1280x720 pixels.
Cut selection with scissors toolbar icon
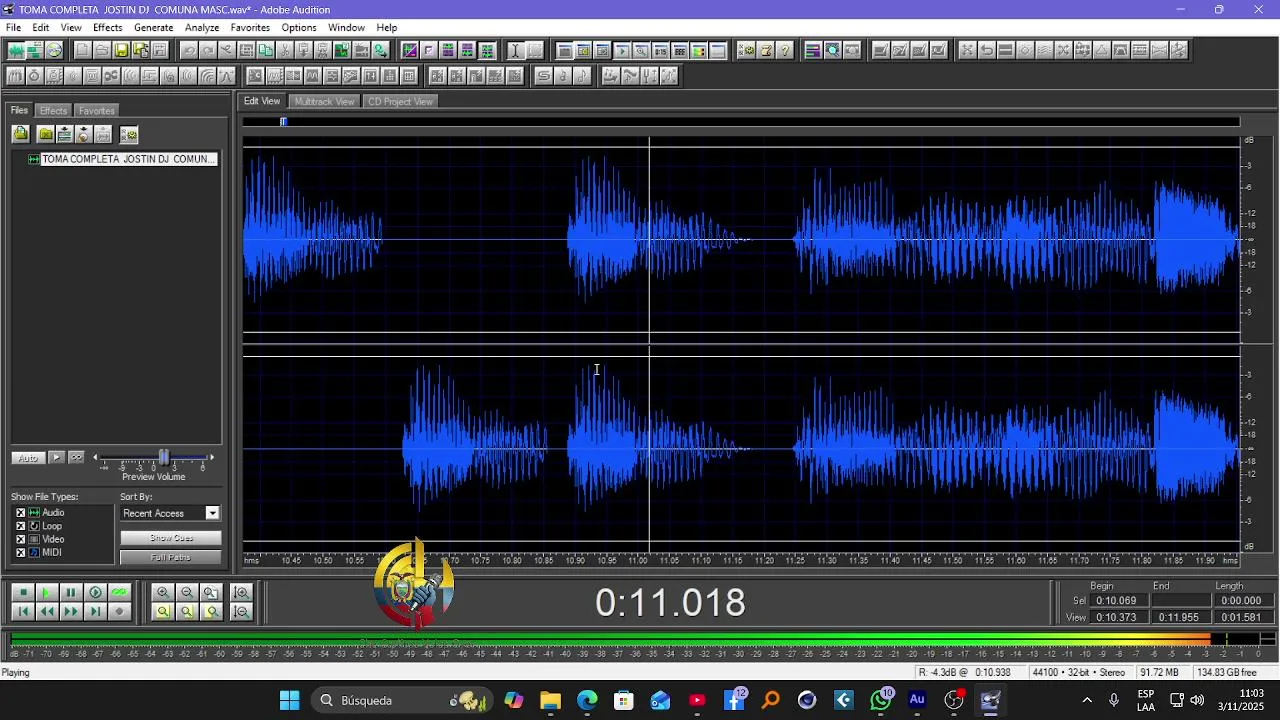click(285, 51)
